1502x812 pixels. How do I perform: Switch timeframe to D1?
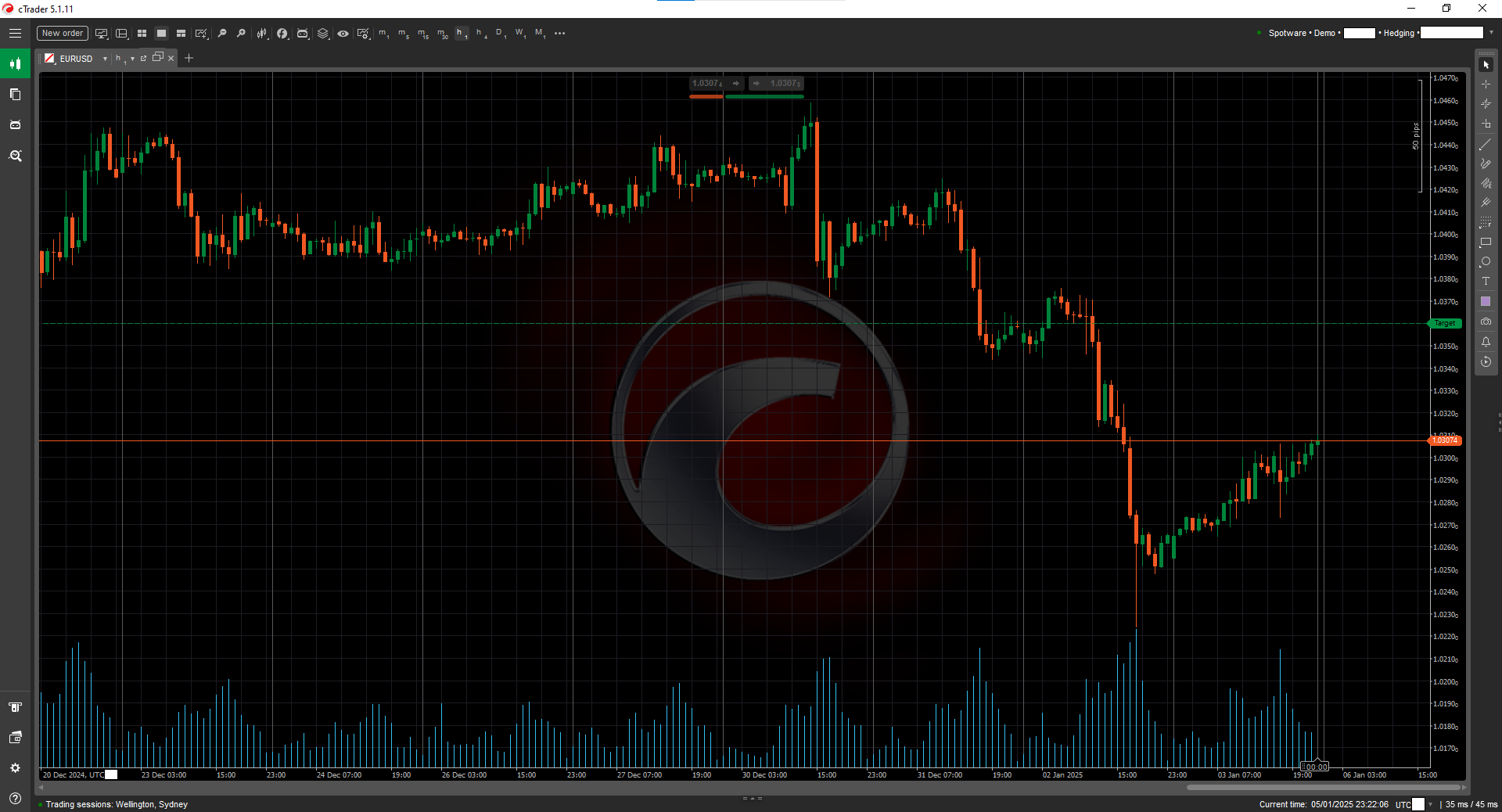[x=501, y=34]
